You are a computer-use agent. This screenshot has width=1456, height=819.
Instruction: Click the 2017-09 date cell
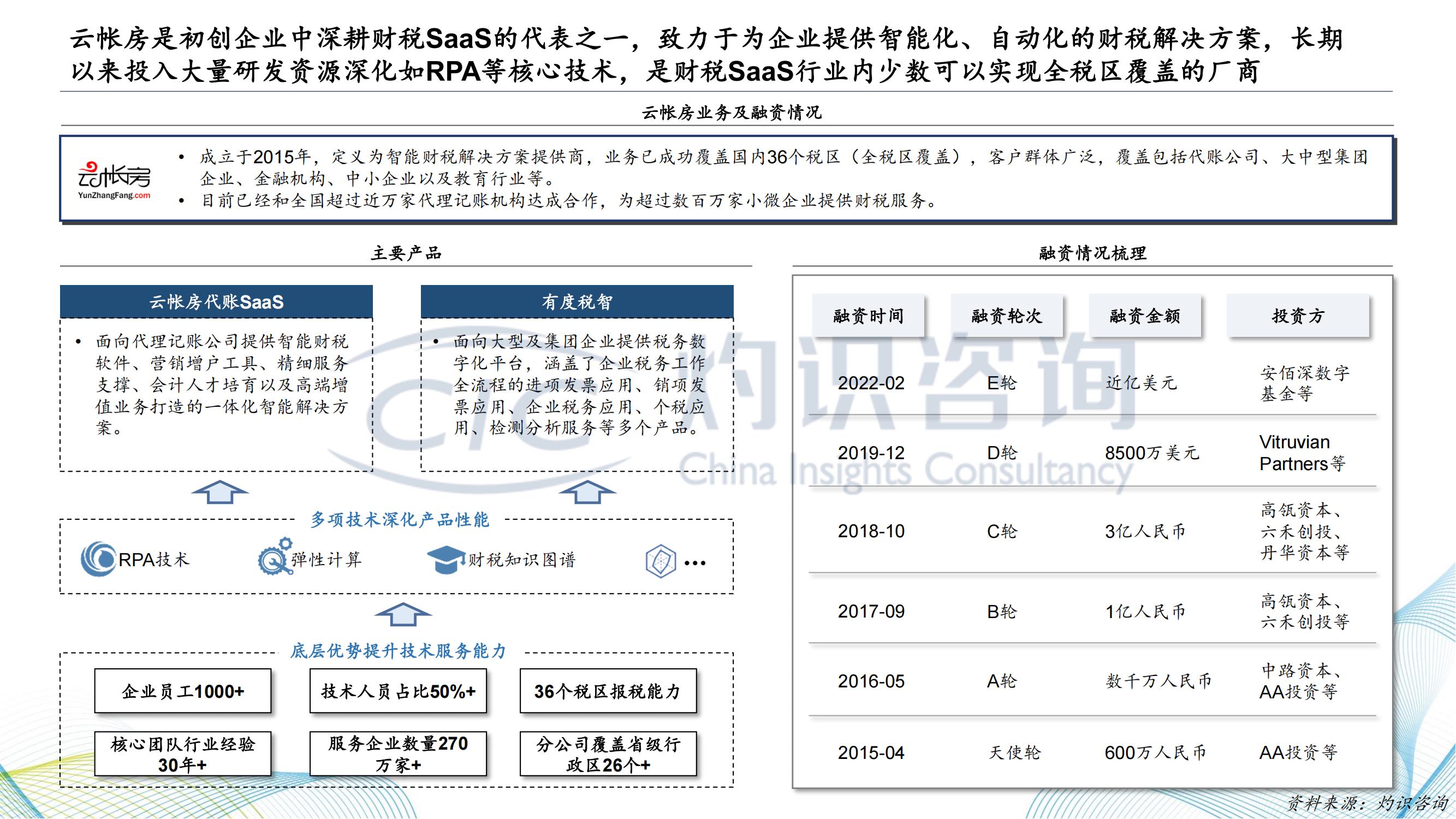point(871,612)
